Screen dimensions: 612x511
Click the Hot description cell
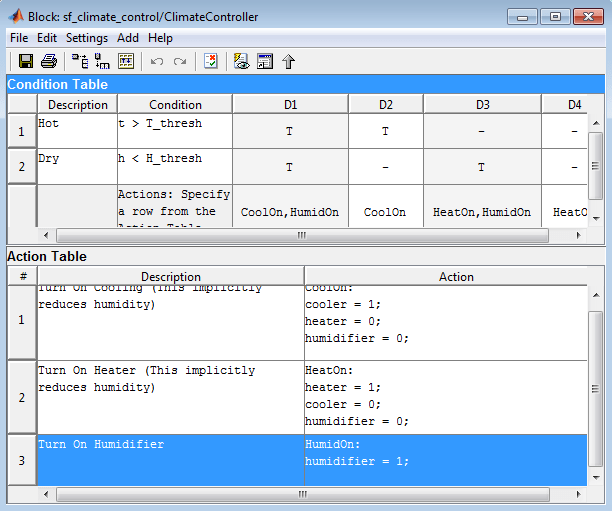click(77, 131)
